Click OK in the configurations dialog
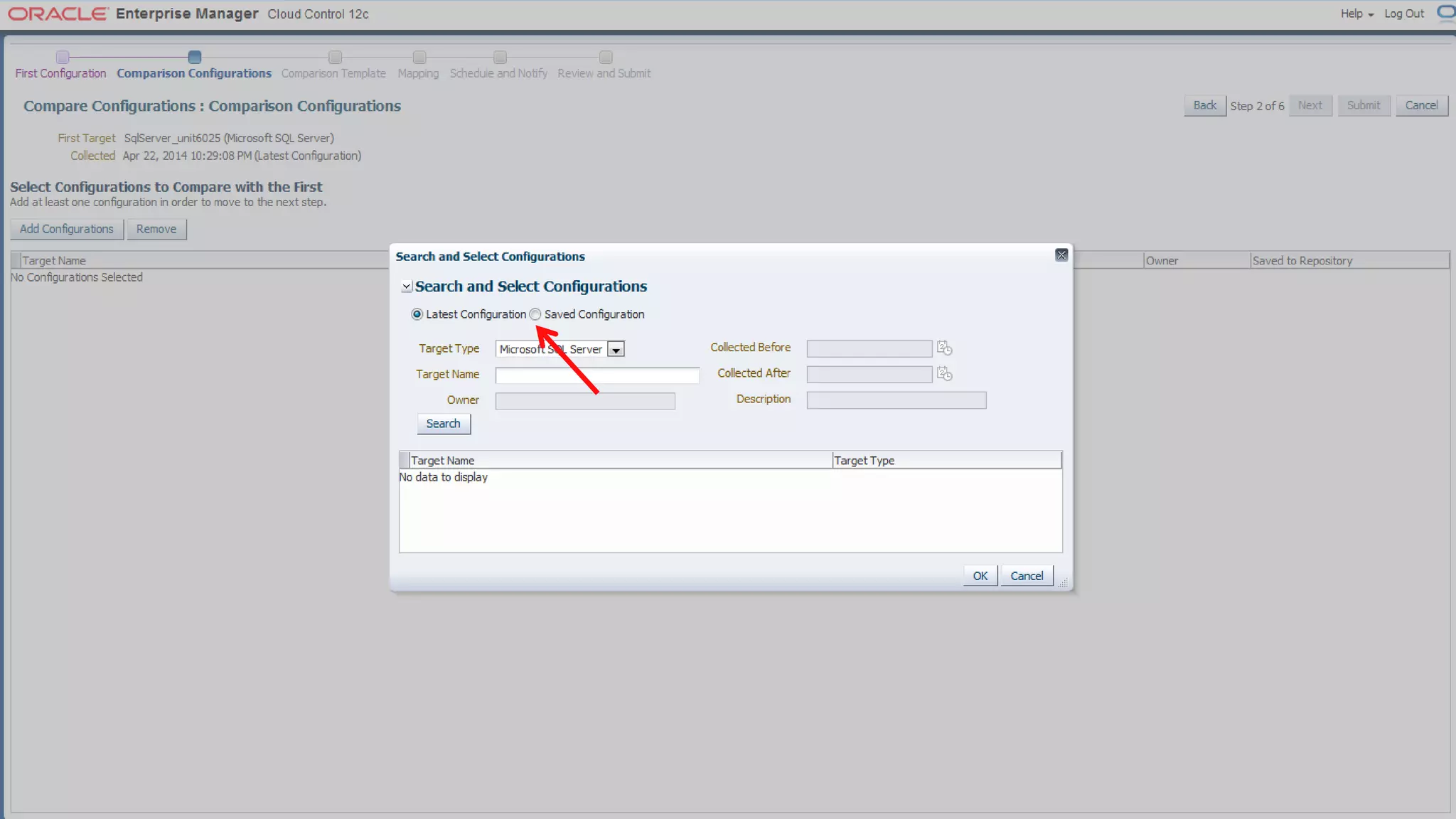 (x=980, y=576)
